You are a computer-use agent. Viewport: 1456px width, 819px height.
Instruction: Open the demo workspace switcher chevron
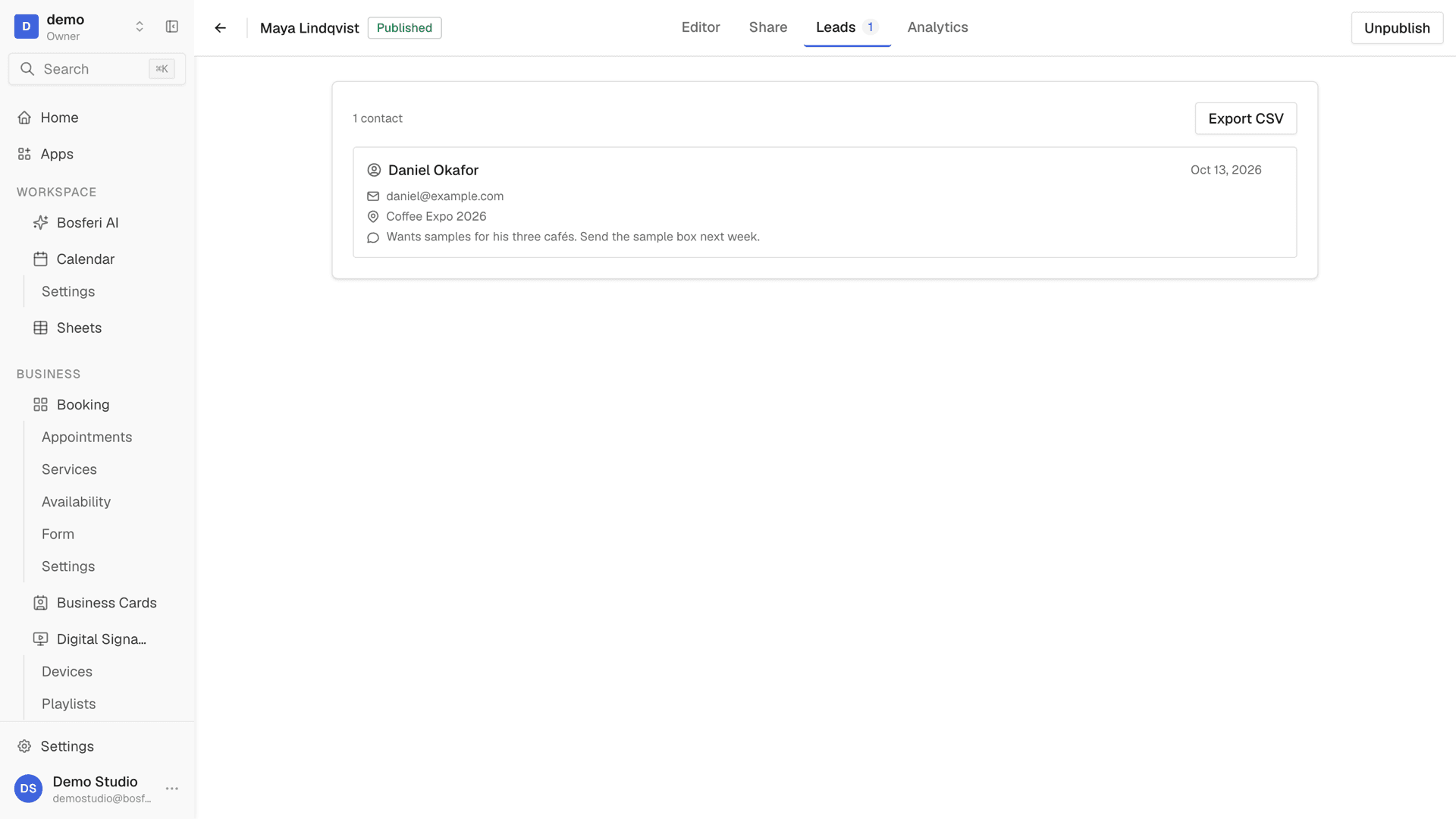coord(140,27)
